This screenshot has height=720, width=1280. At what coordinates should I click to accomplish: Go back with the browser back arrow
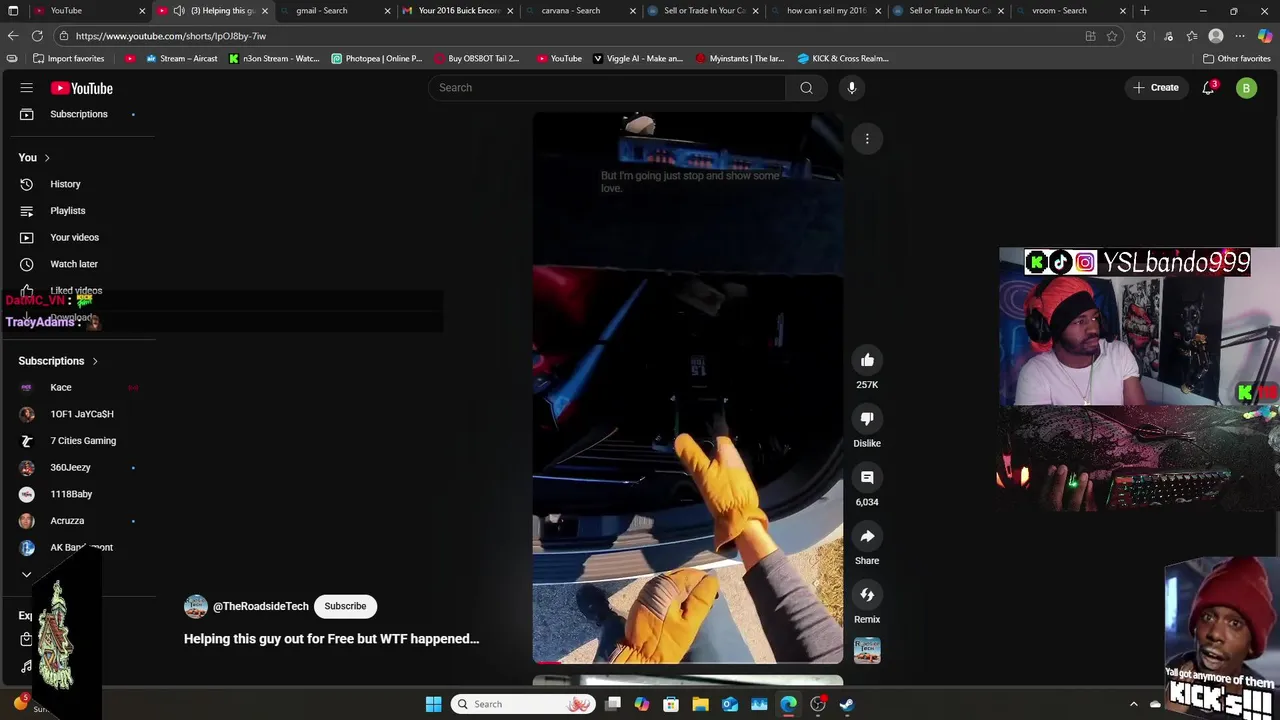(13, 36)
